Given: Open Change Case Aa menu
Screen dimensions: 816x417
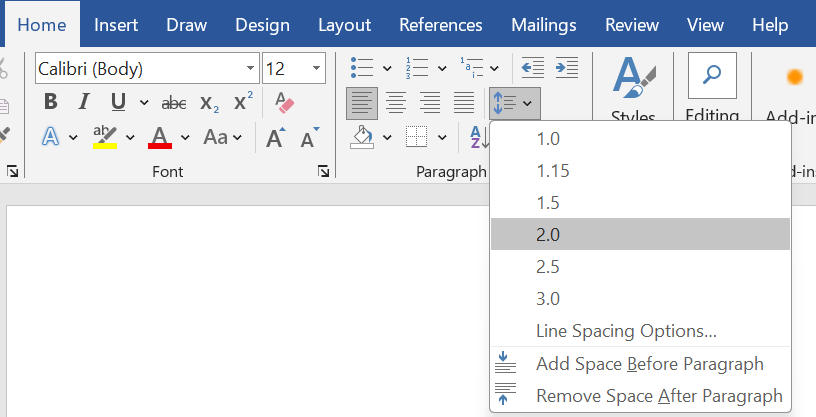Looking at the screenshot, I should click(223, 137).
